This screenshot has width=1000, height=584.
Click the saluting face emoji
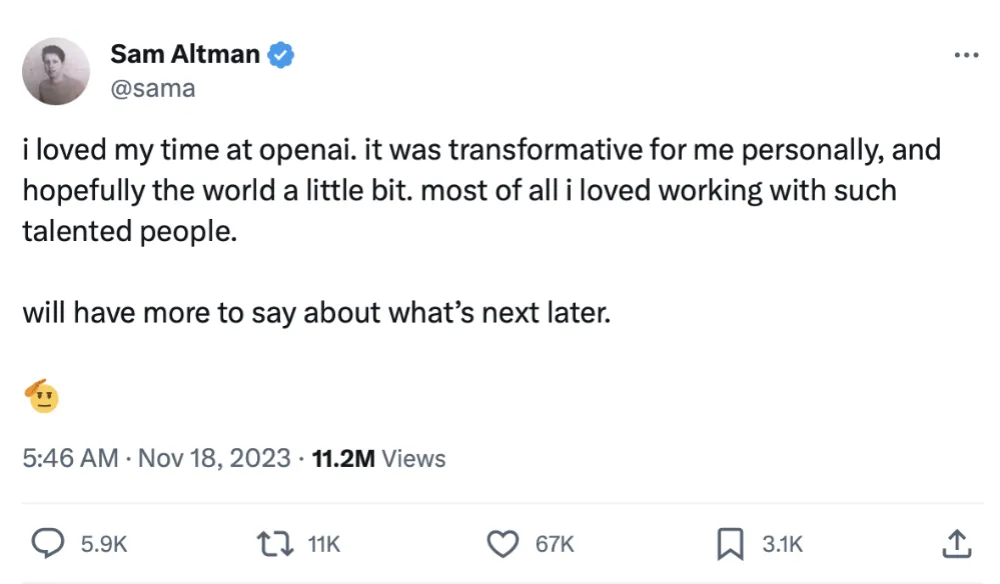42,398
